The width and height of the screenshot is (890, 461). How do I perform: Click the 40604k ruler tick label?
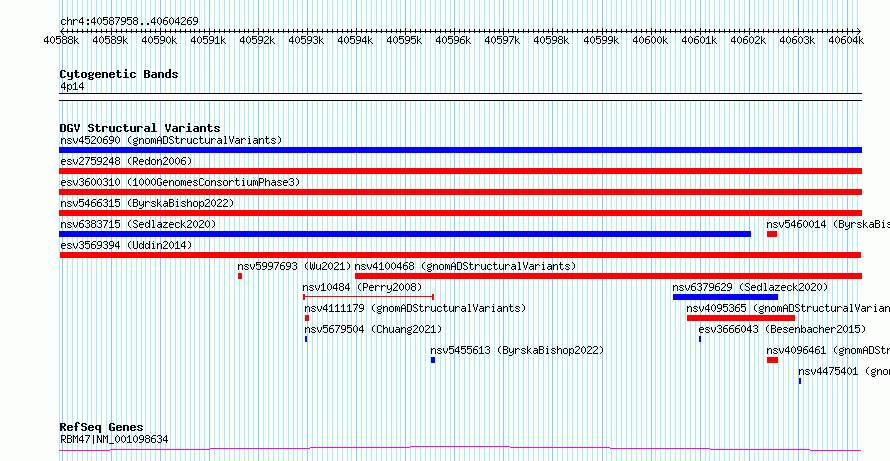(x=845, y=40)
